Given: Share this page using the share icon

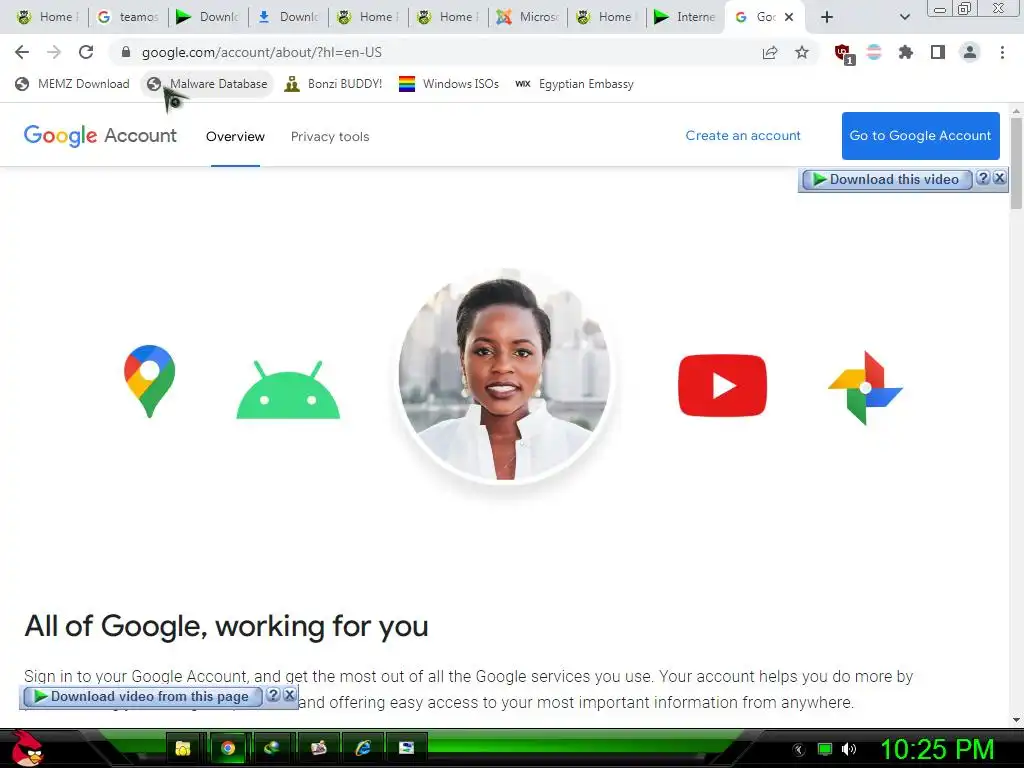Looking at the screenshot, I should click(x=770, y=53).
